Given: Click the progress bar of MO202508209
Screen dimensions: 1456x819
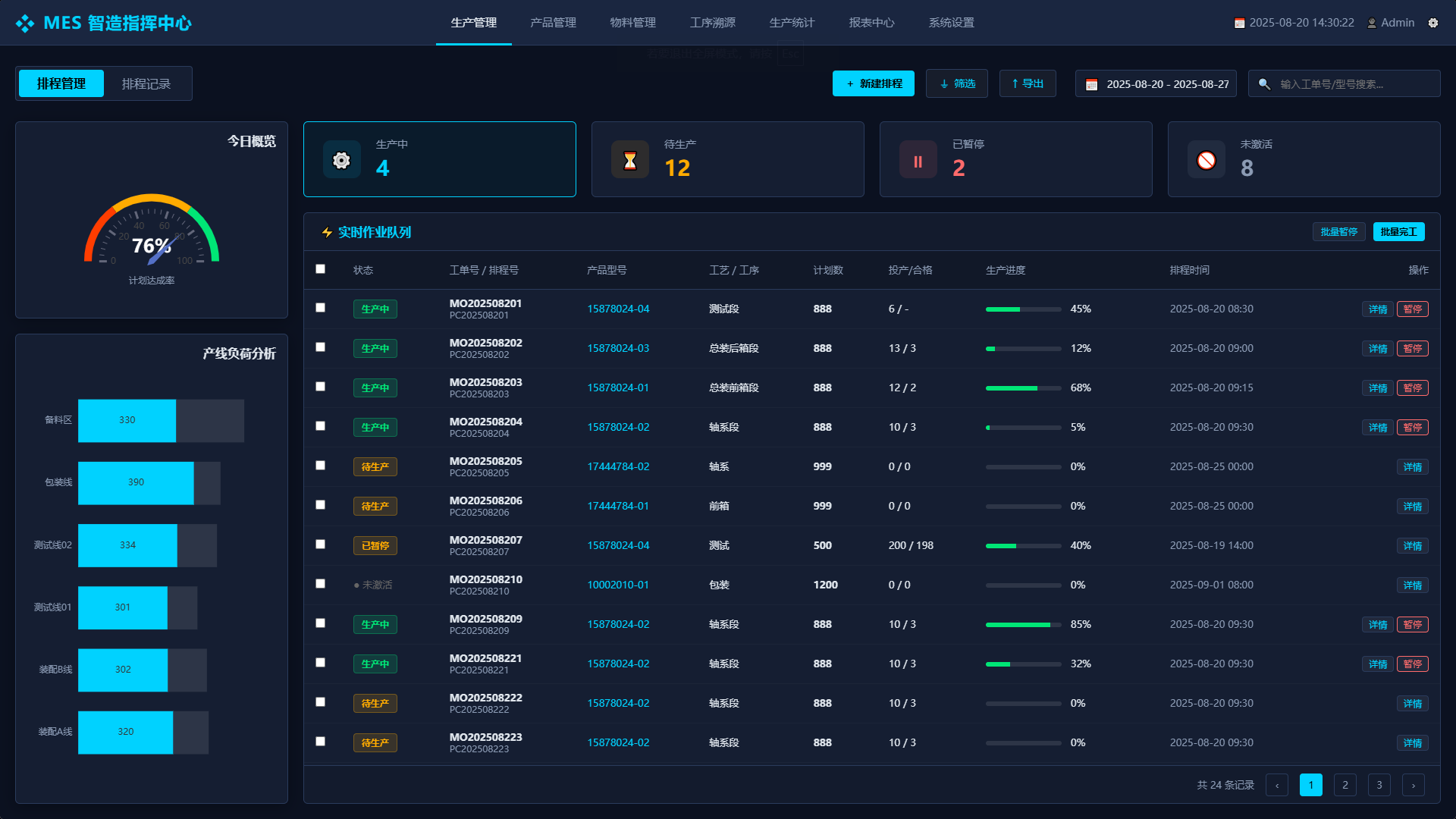Looking at the screenshot, I should tap(1023, 625).
